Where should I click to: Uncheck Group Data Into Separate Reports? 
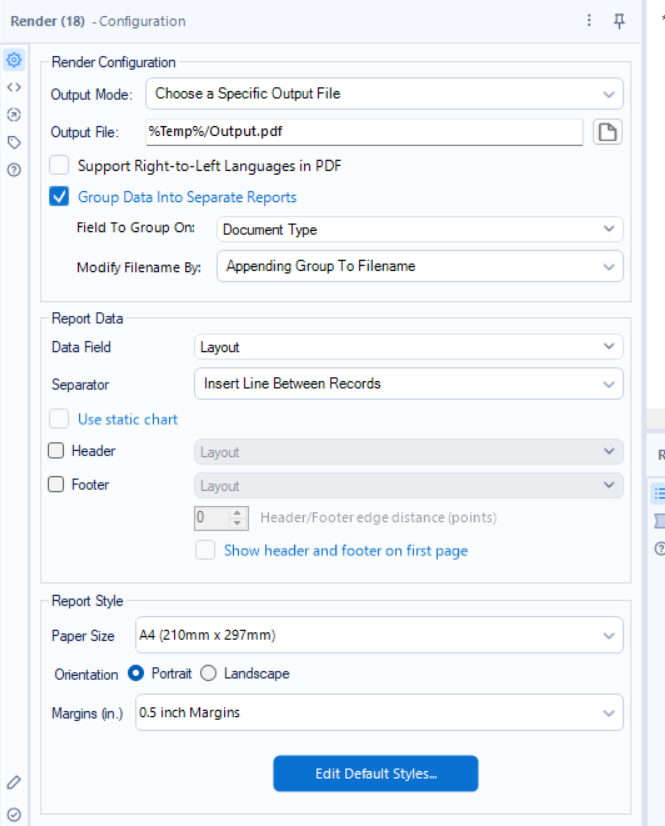point(58,197)
